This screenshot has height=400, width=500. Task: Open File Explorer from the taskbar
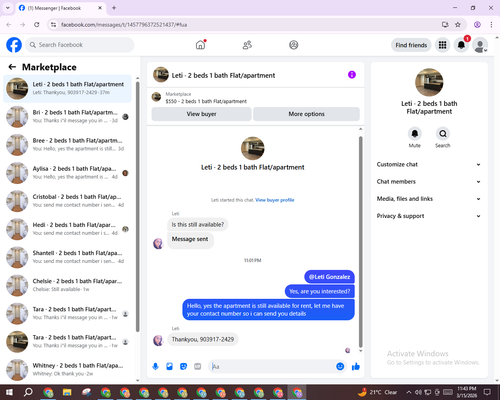point(67,392)
